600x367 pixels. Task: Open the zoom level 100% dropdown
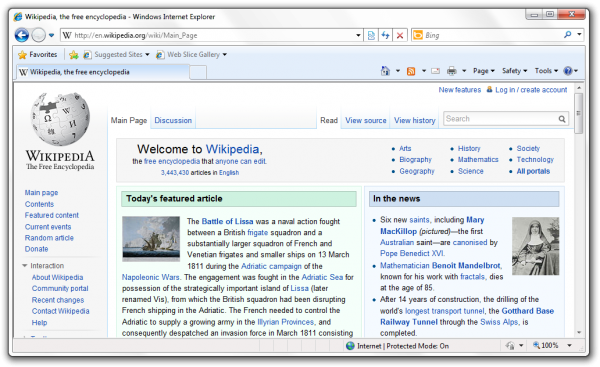tap(569, 346)
